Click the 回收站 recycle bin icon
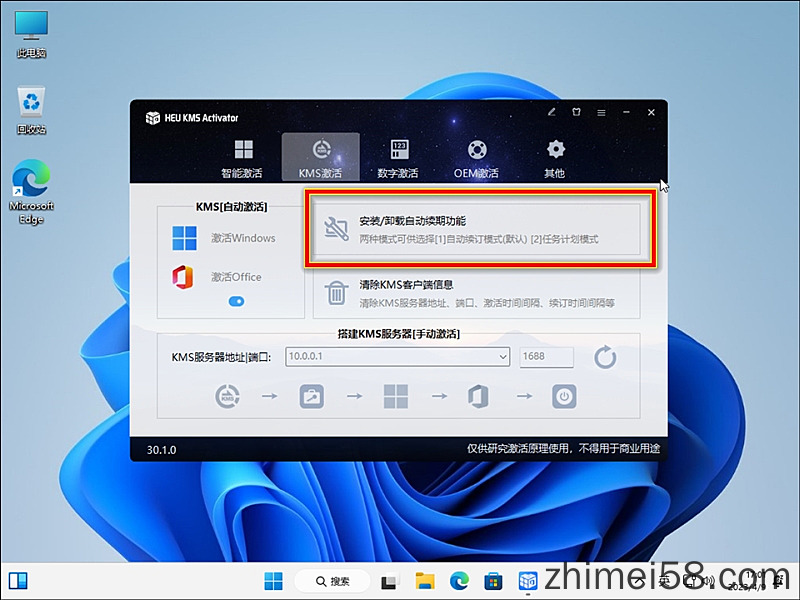Image resolution: width=800 pixels, height=600 pixels. [x=32, y=110]
